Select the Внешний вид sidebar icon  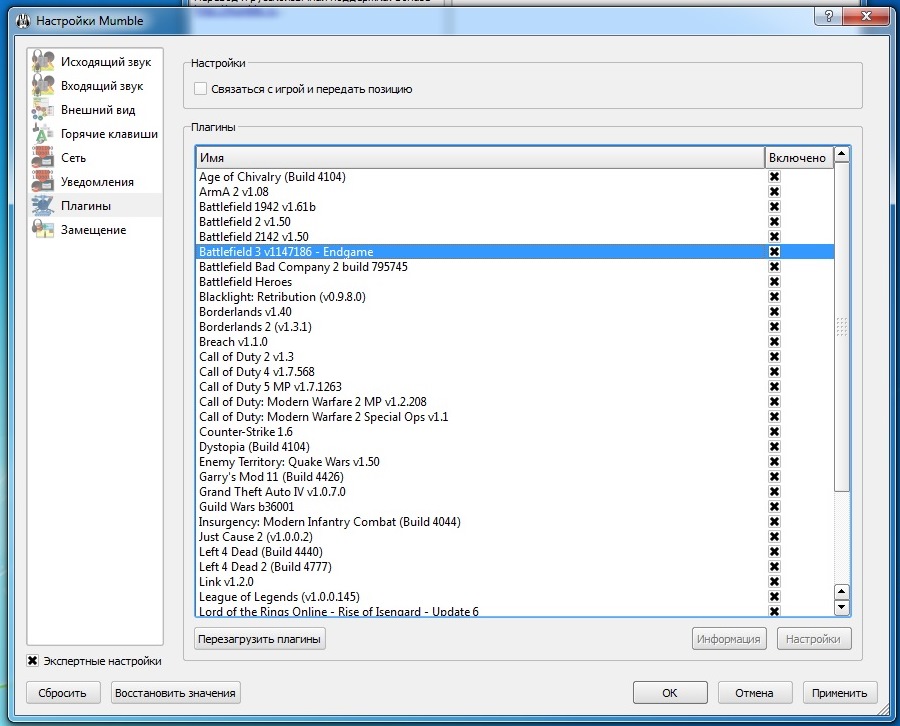43,110
